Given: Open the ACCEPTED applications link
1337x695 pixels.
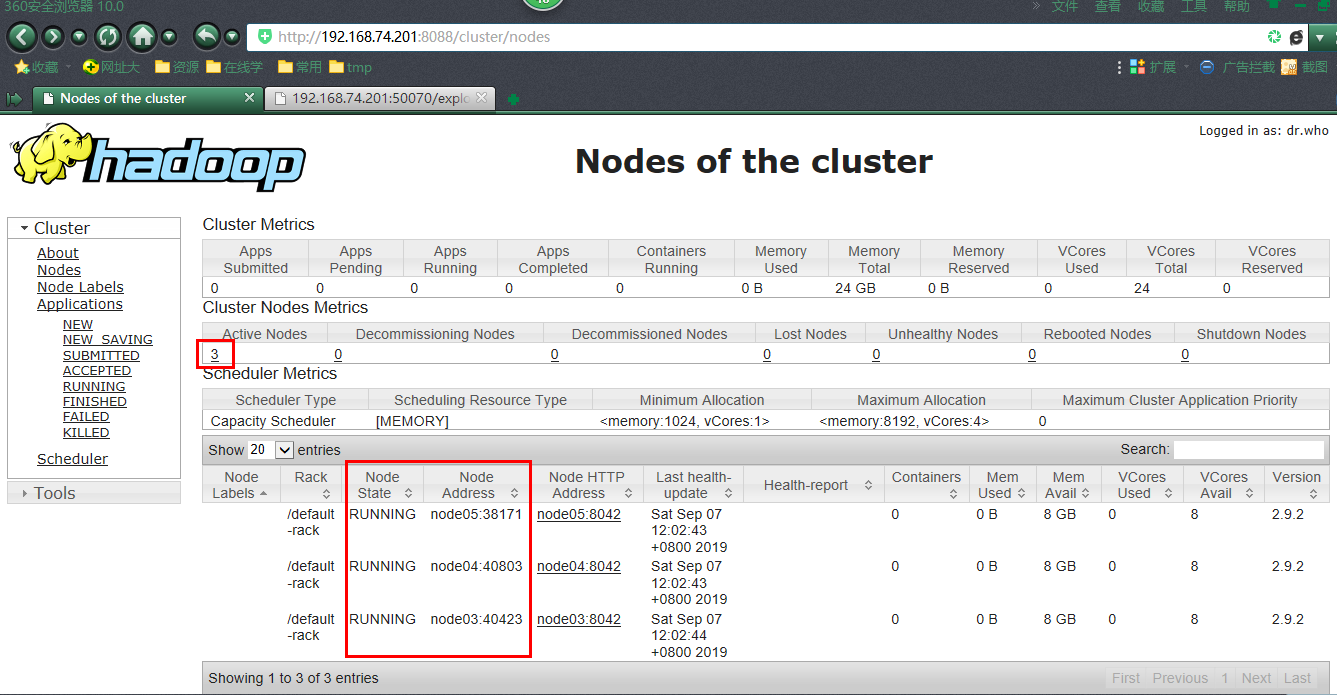Looking at the screenshot, I should tap(97, 371).
